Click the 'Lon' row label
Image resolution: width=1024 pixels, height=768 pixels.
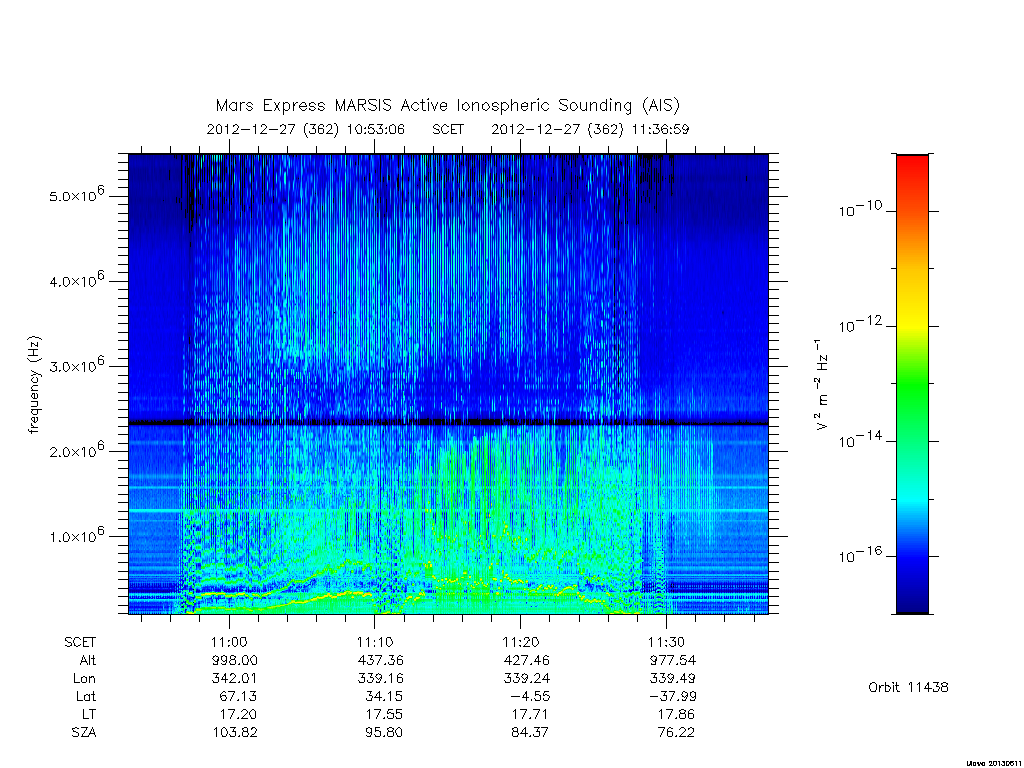point(84,678)
